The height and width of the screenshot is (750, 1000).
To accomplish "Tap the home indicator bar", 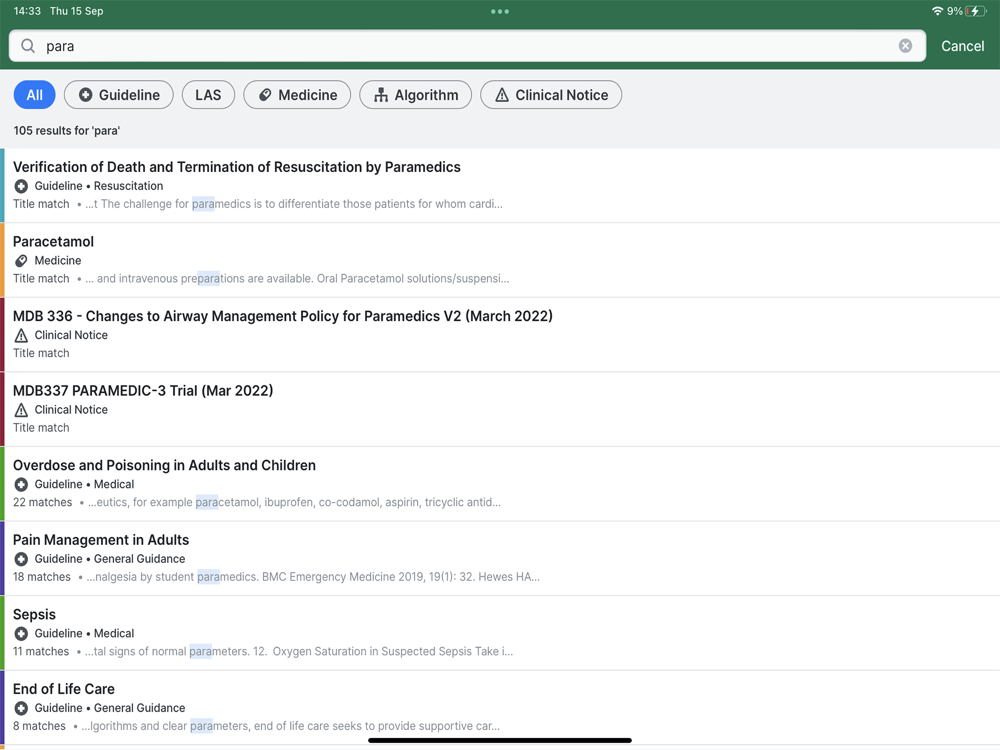I will click(500, 740).
